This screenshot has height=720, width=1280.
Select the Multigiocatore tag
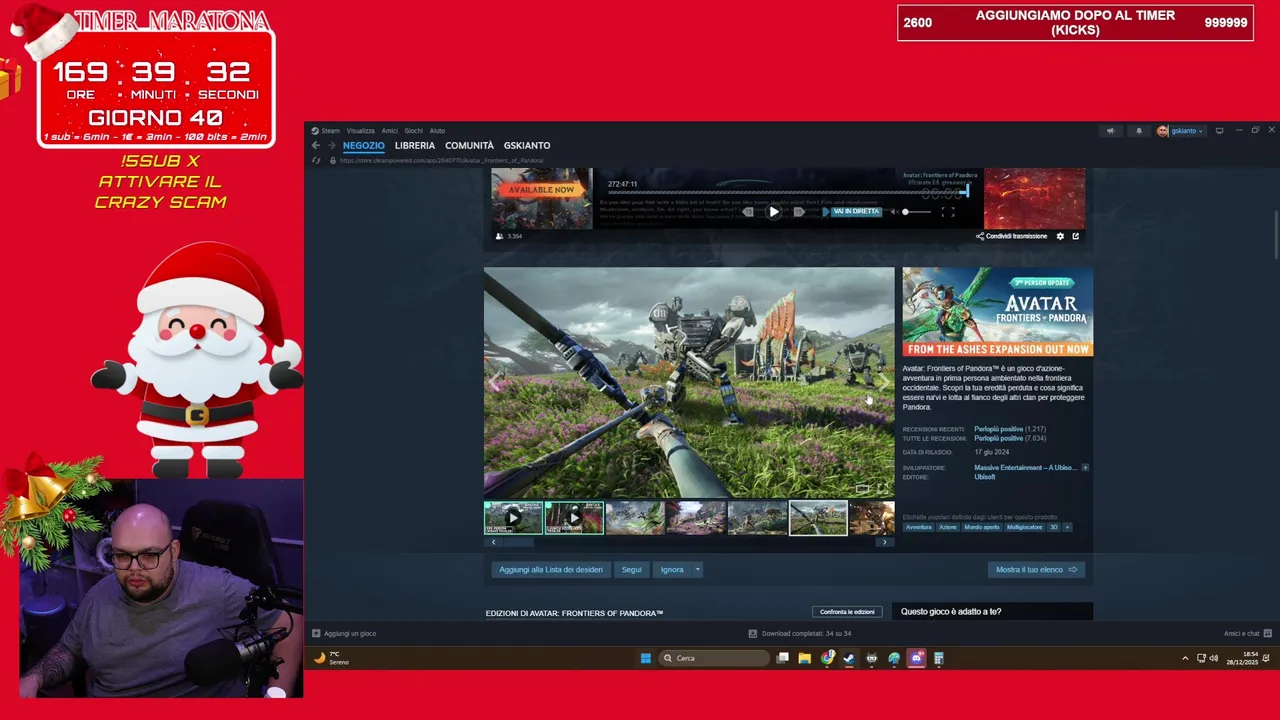(1024, 527)
